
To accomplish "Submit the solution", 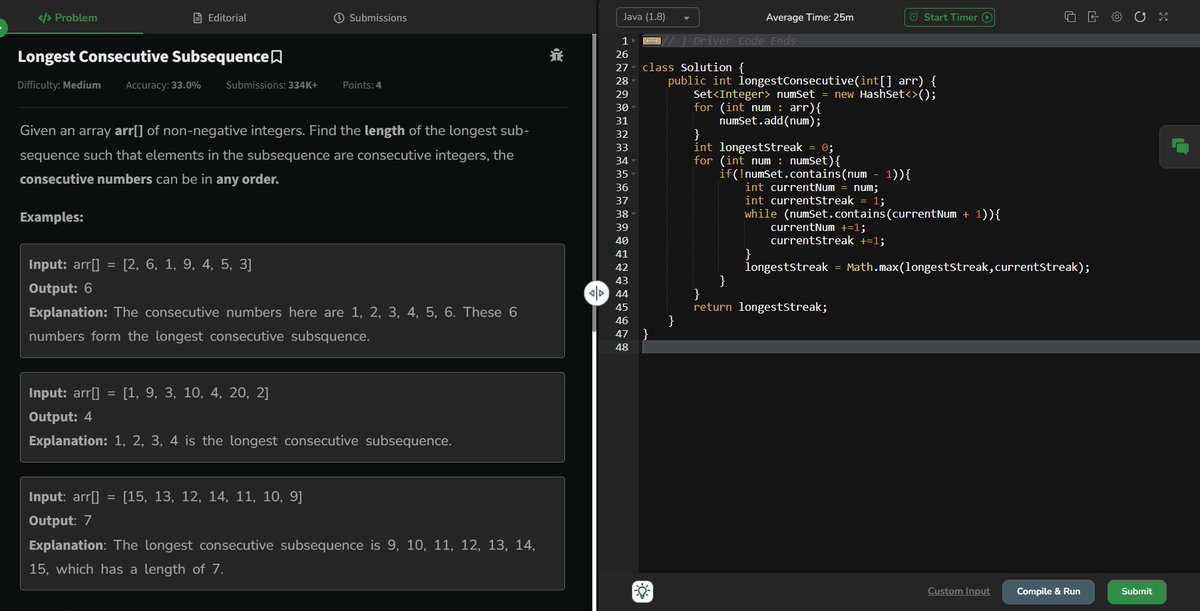I will [1136, 591].
